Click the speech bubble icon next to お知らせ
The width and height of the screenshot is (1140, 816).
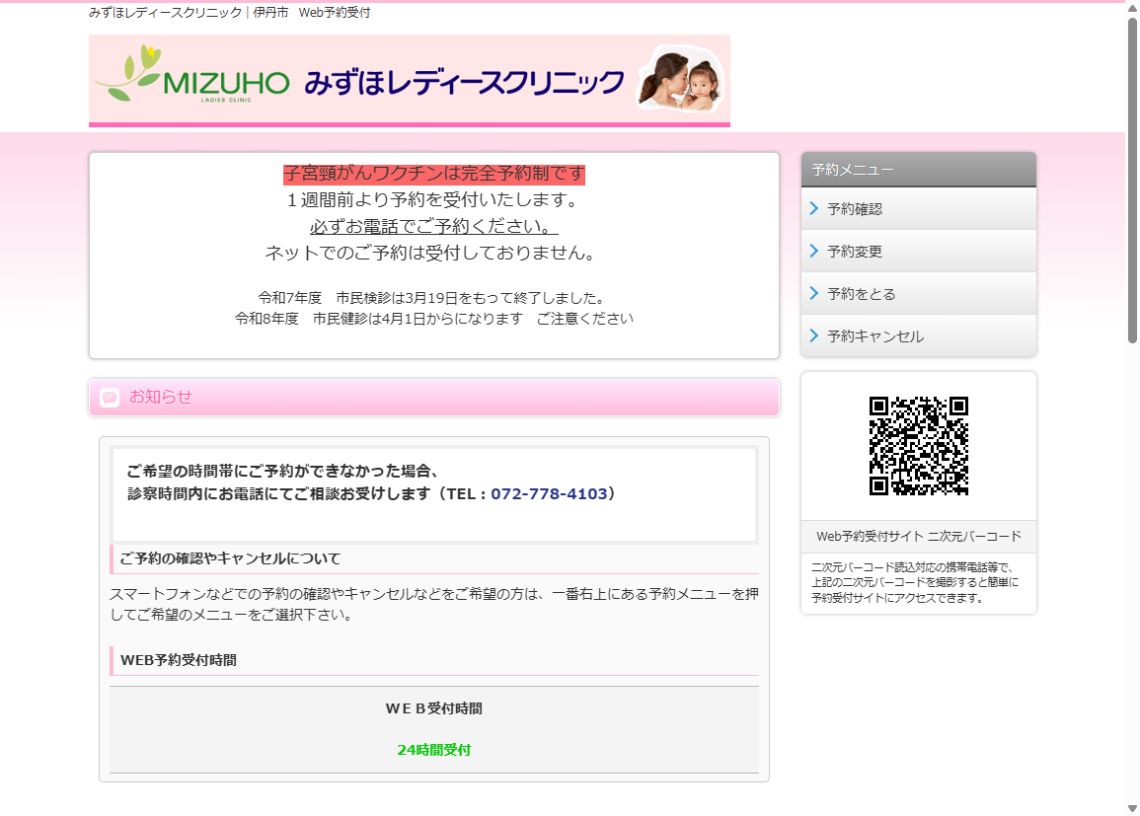coord(109,397)
